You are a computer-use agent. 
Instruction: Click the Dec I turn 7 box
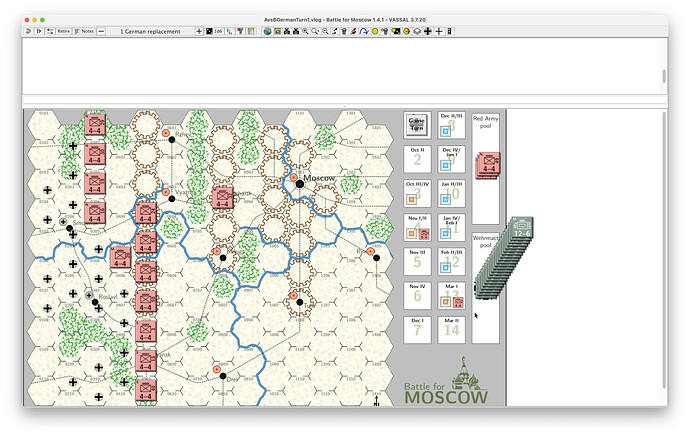418,329
